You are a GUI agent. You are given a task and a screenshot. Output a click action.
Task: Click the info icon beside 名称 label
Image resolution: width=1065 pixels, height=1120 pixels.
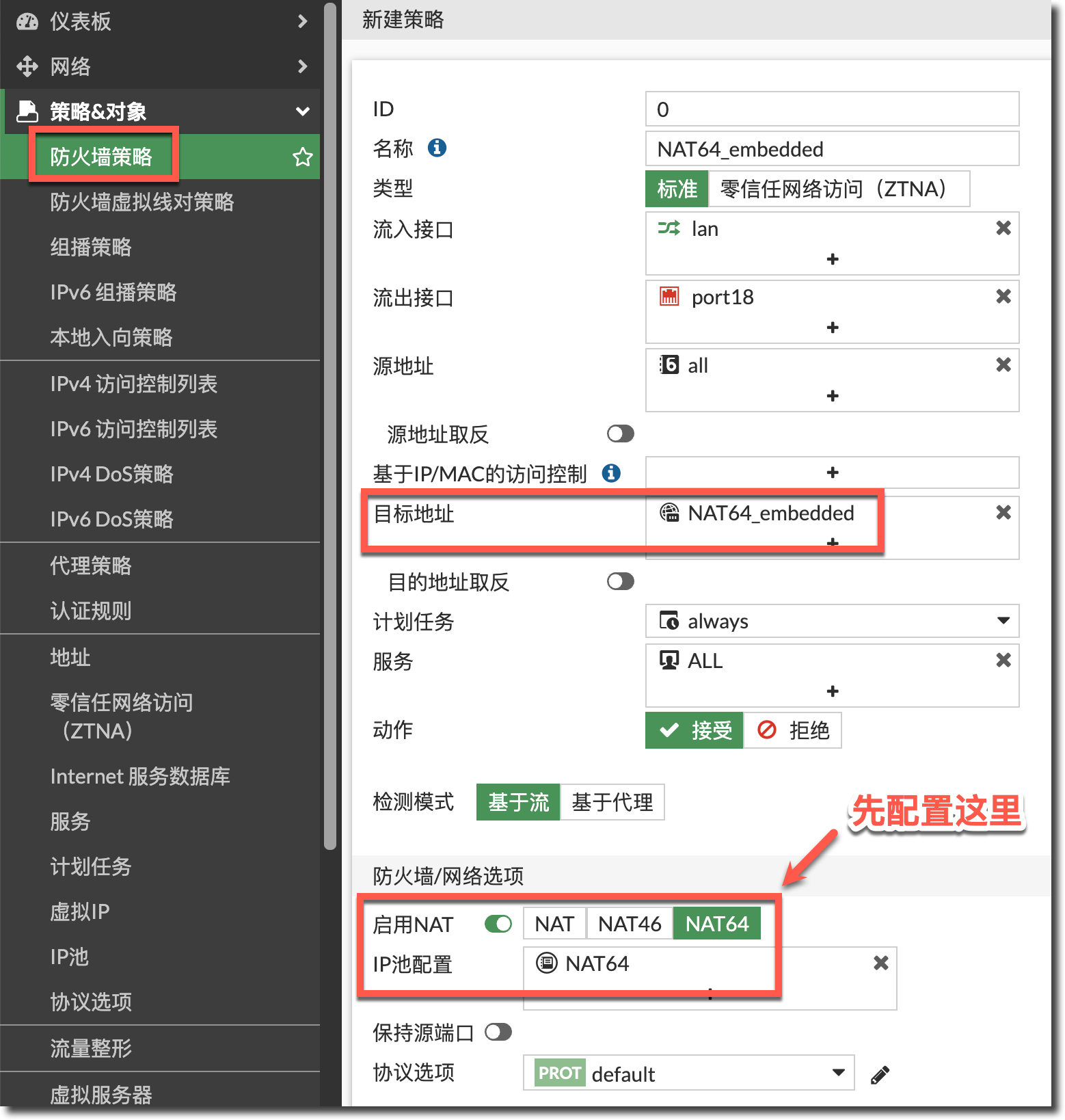click(x=437, y=148)
